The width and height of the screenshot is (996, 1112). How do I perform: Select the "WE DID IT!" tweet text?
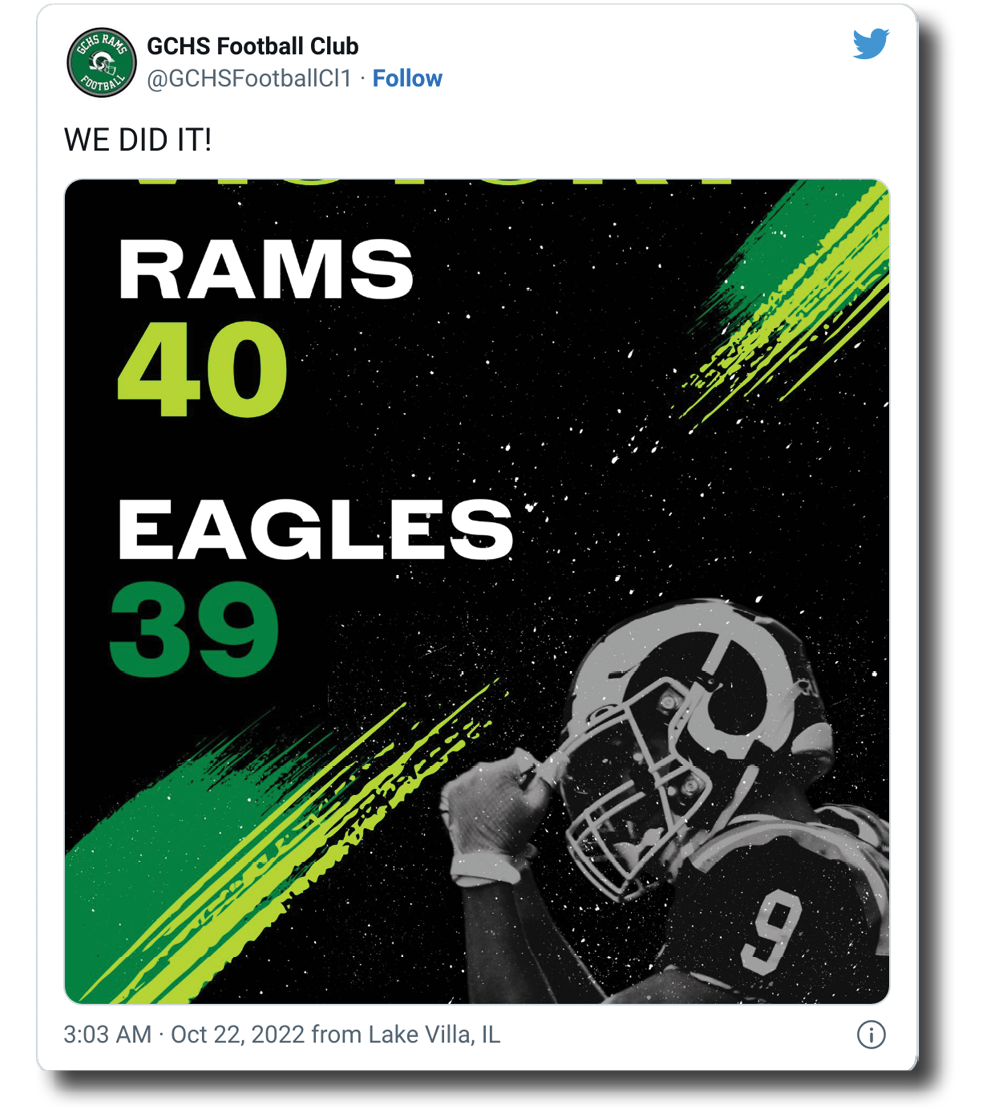tap(137, 139)
